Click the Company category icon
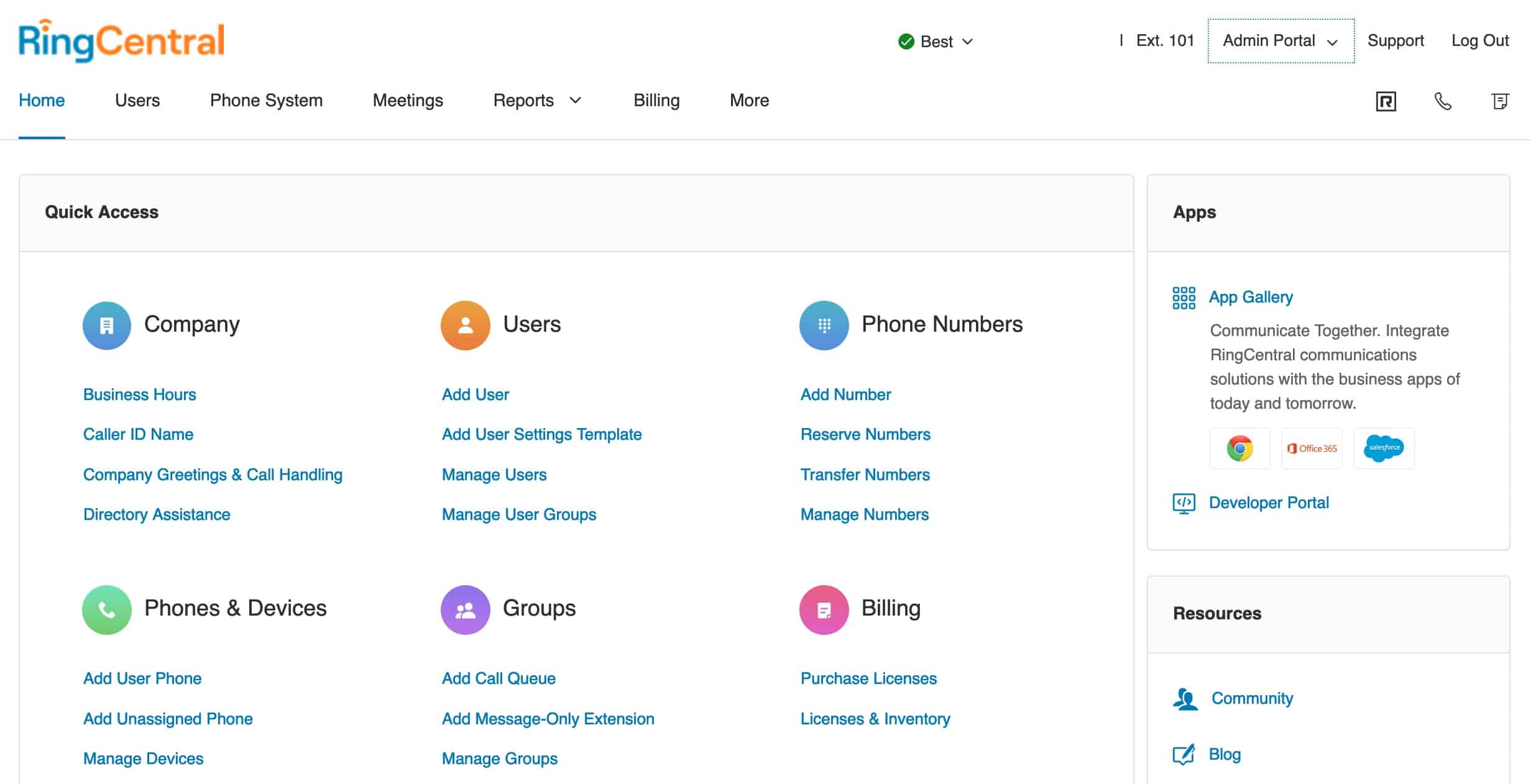The image size is (1531, 784). pyautogui.click(x=106, y=324)
